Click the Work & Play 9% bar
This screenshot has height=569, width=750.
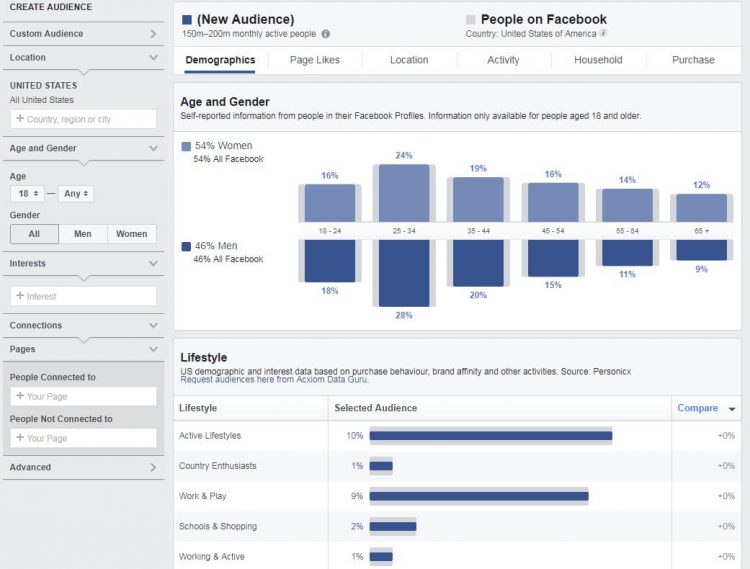tap(479, 496)
